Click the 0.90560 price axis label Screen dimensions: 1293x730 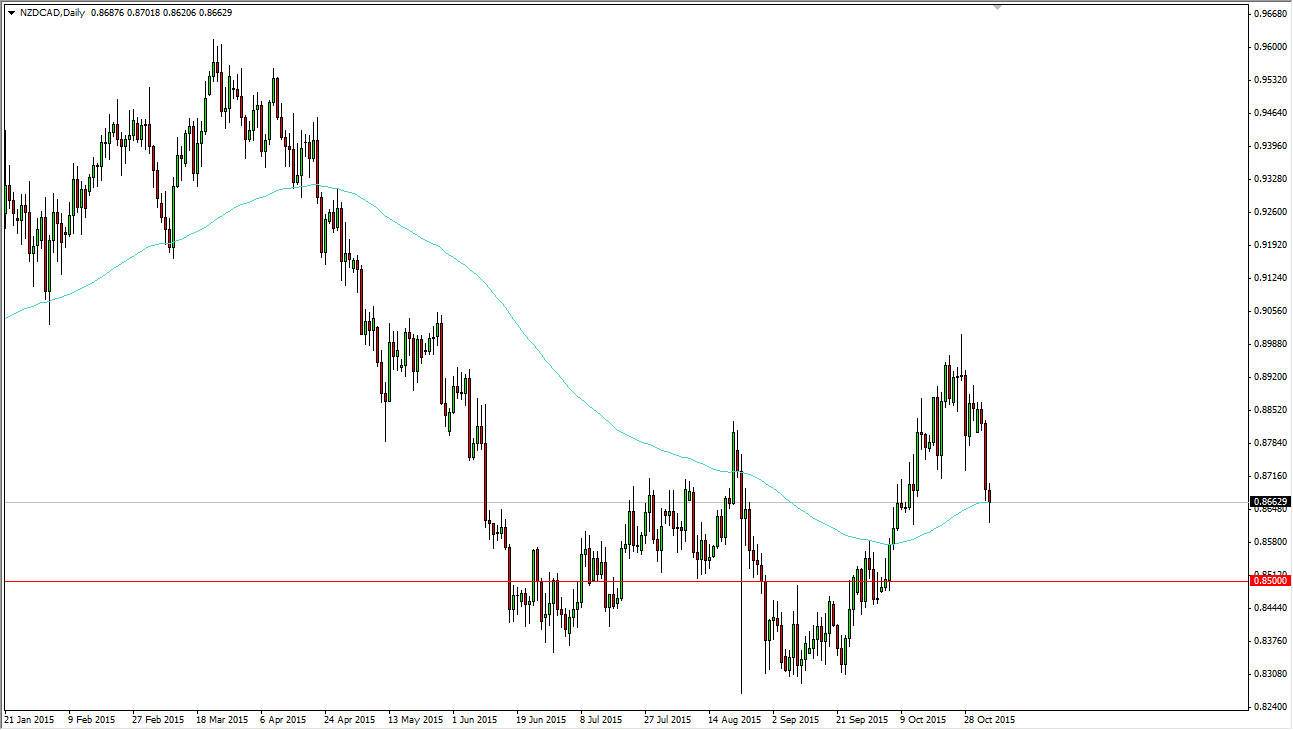[x=1268, y=311]
